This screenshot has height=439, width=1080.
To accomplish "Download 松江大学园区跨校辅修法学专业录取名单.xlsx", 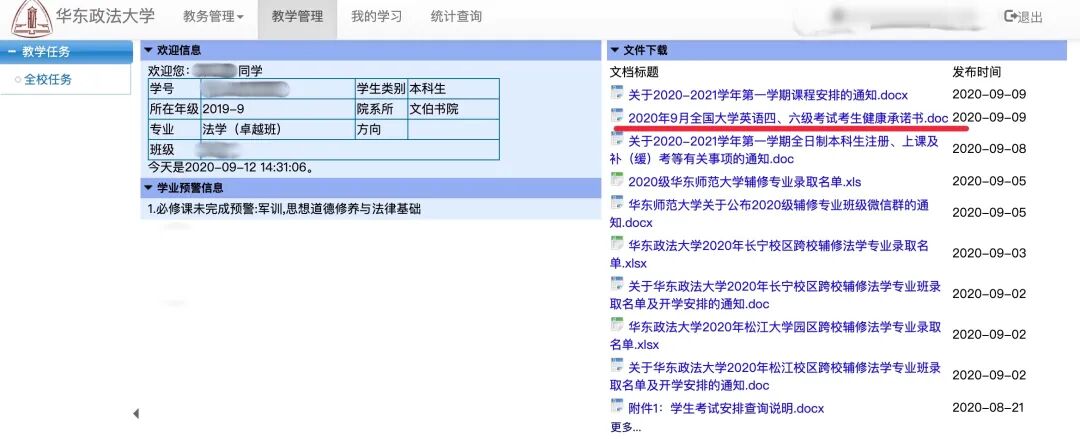I will 776,336.
